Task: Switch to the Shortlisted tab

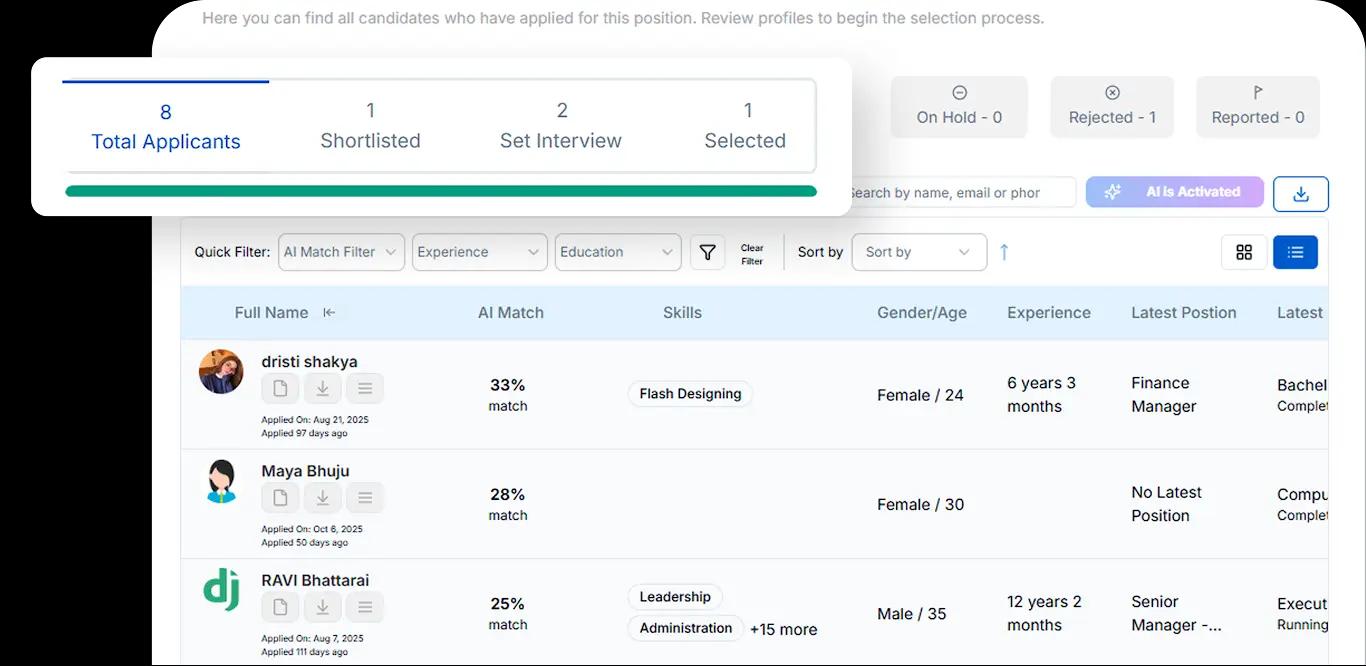Action: (x=370, y=125)
